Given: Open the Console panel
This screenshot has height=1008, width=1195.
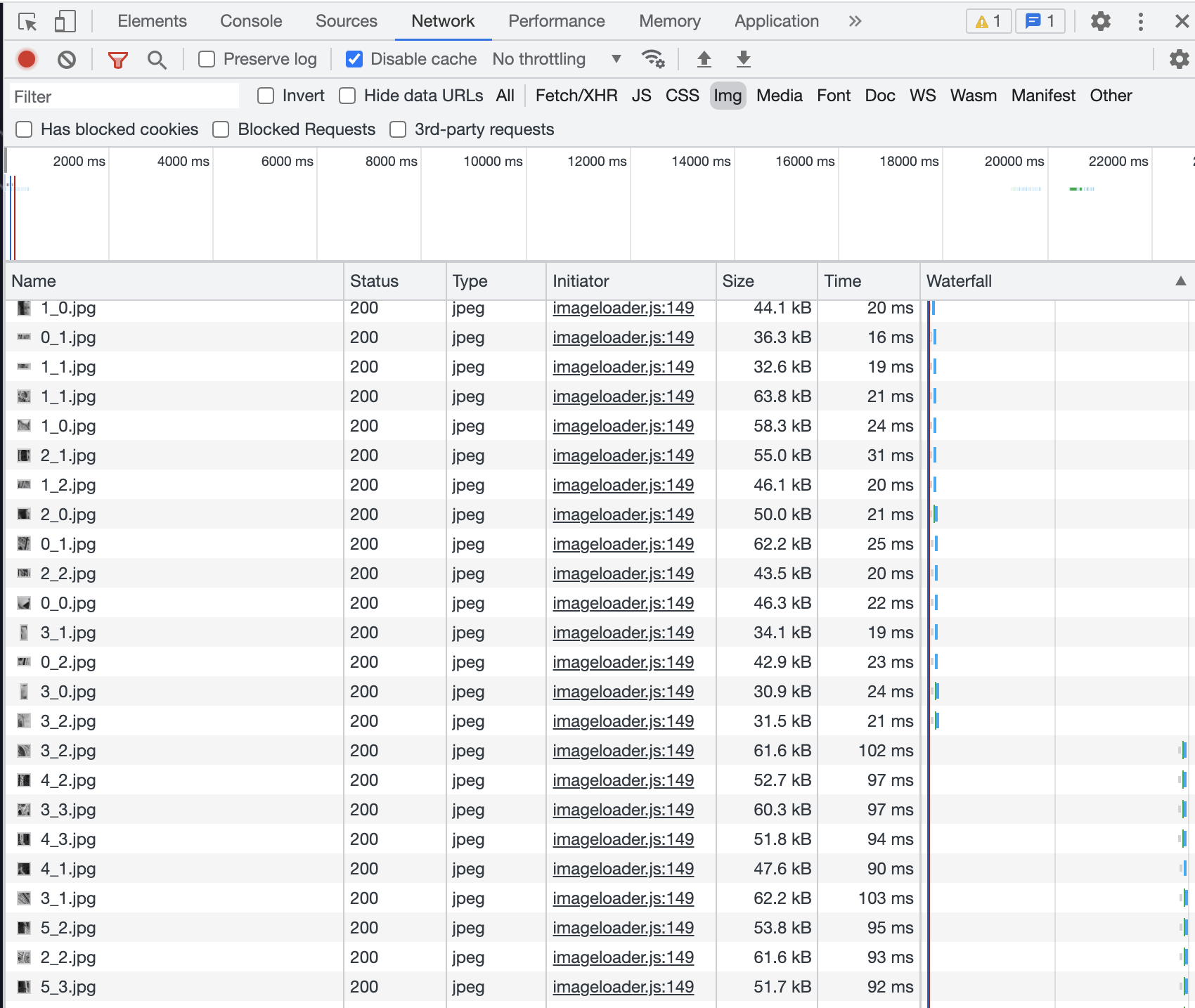Looking at the screenshot, I should 250,21.
